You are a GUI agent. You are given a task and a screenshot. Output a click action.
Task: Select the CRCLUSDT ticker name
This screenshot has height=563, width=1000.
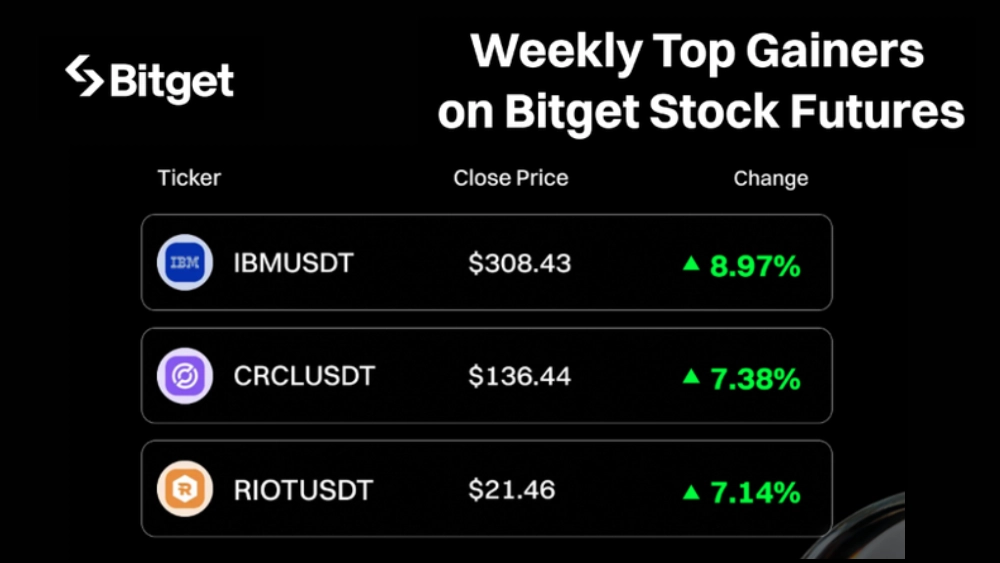304,377
